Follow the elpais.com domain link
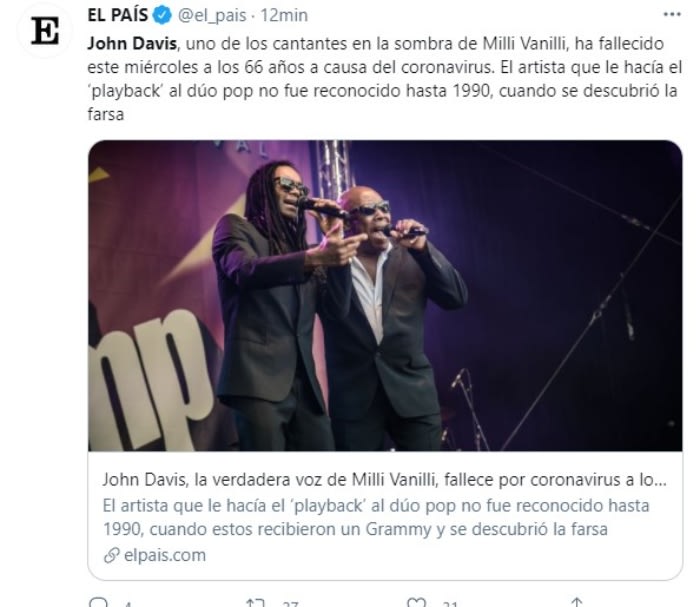700x607 pixels. click(x=165, y=556)
